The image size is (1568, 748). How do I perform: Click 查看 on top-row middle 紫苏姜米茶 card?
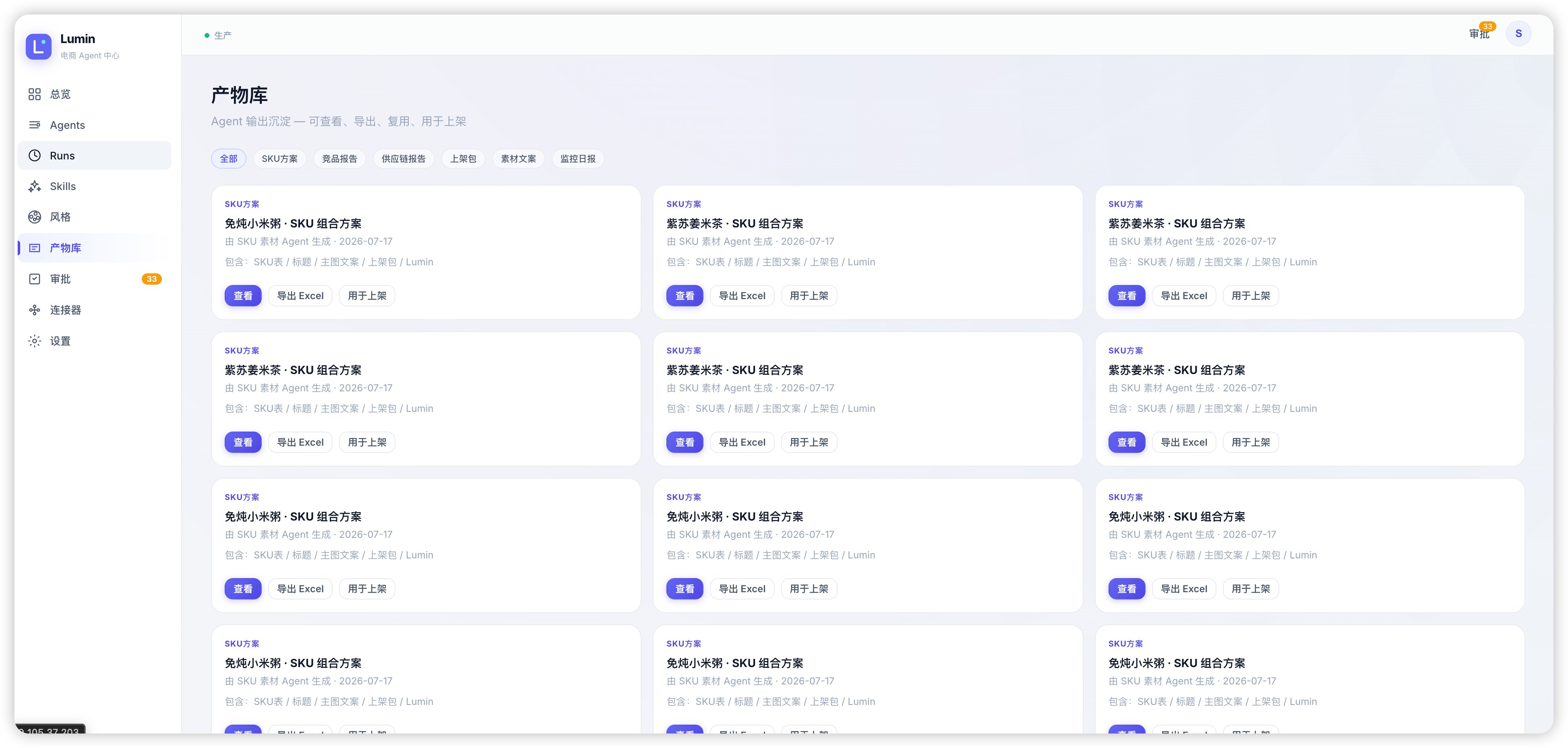pyautogui.click(x=685, y=296)
